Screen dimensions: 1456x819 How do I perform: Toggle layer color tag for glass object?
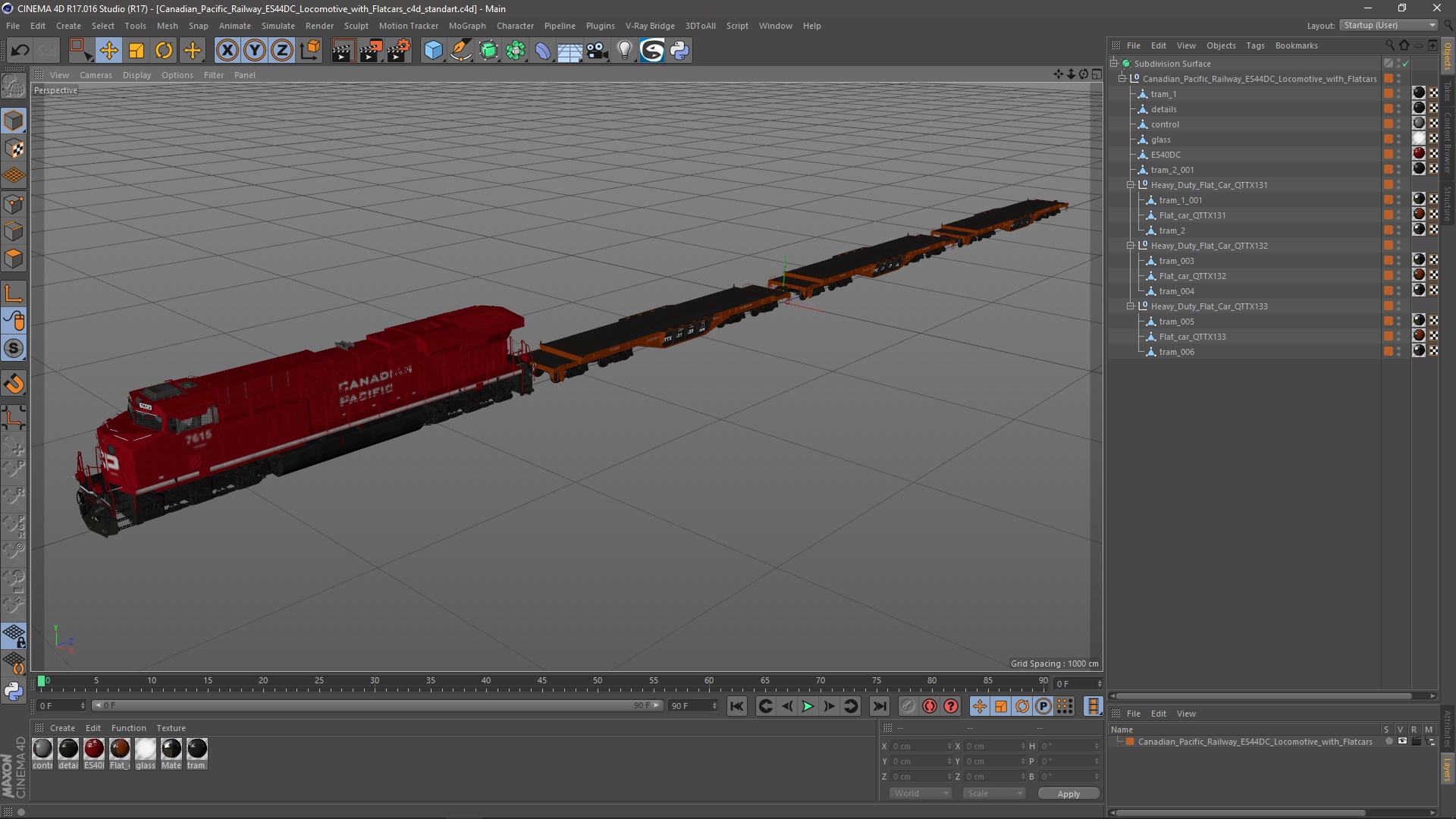(1388, 139)
